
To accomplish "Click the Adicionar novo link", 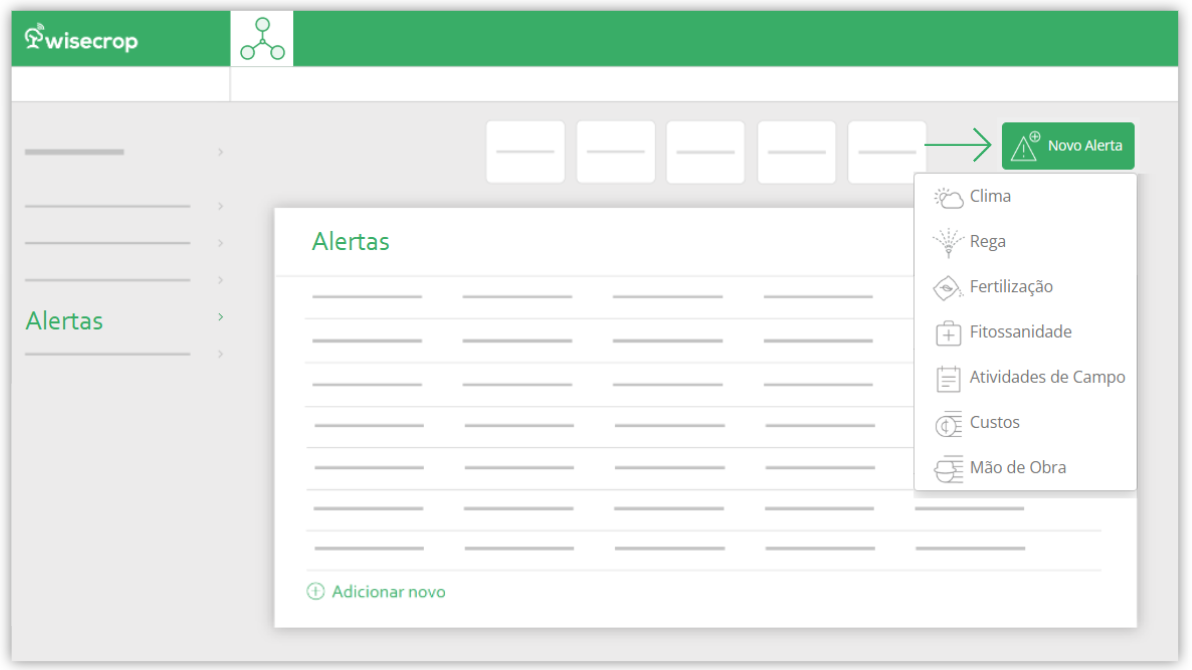I will (389, 592).
